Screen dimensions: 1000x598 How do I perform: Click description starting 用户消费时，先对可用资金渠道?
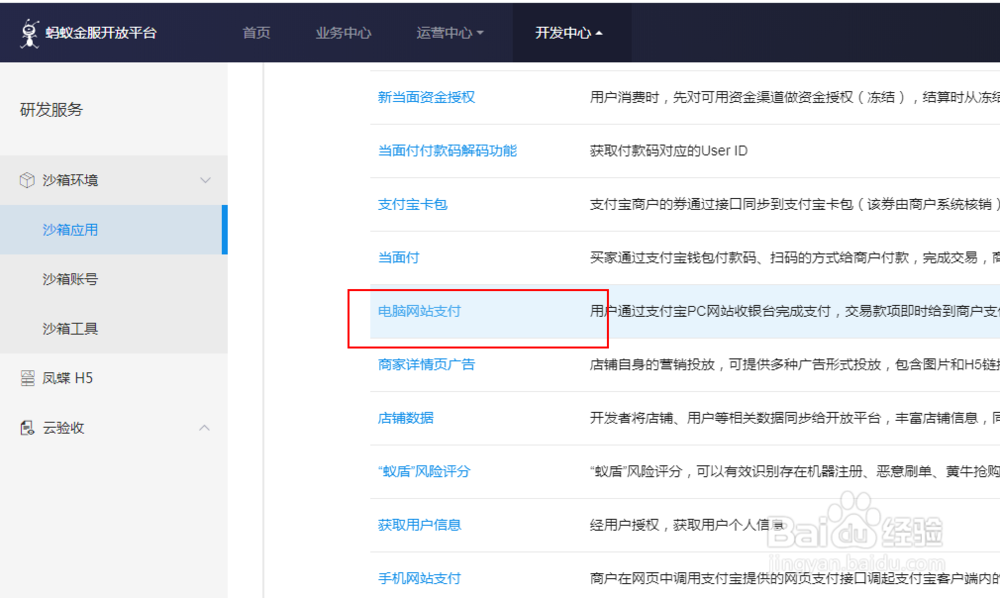click(795, 97)
